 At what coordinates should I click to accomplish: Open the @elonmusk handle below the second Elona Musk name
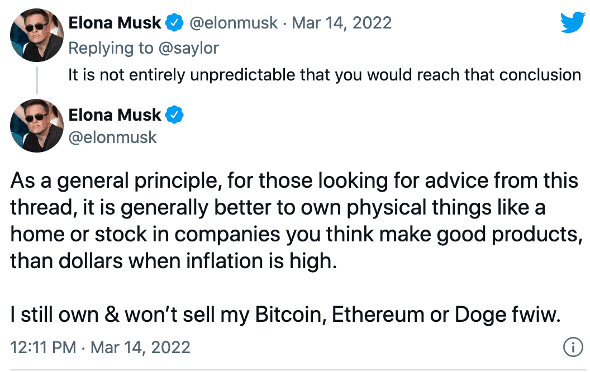112,137
